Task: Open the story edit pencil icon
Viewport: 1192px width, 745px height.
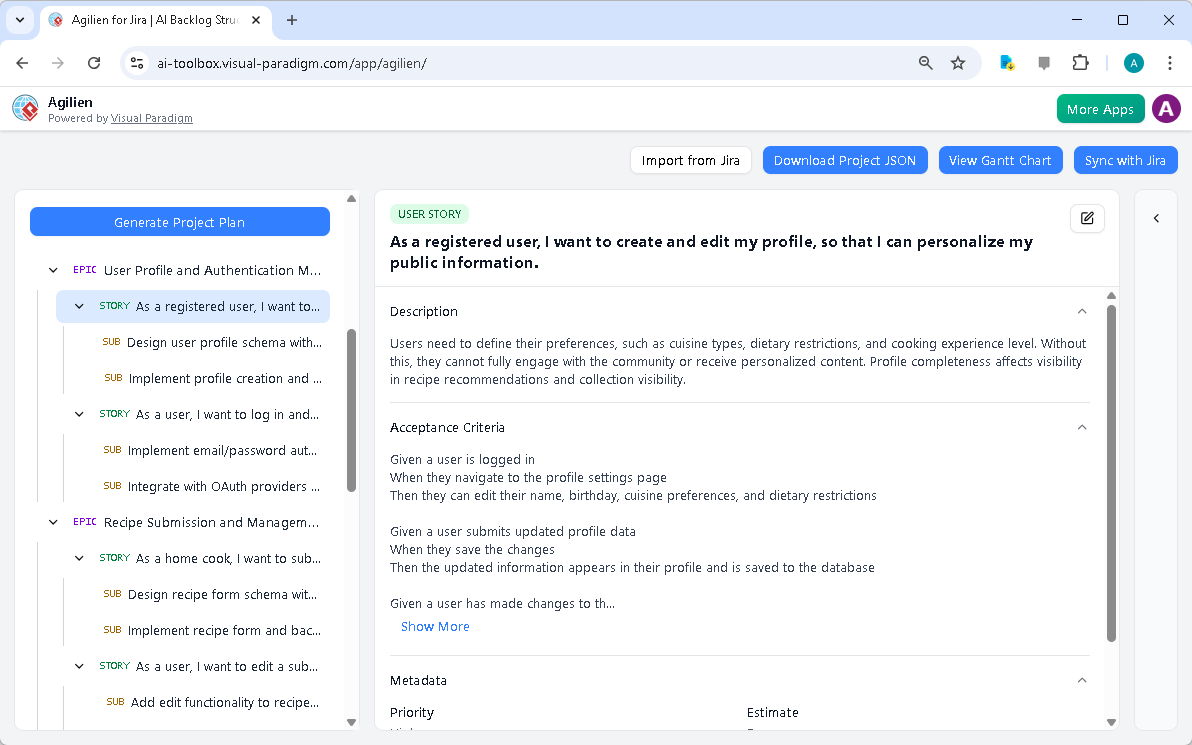Action: (1087, 218)
